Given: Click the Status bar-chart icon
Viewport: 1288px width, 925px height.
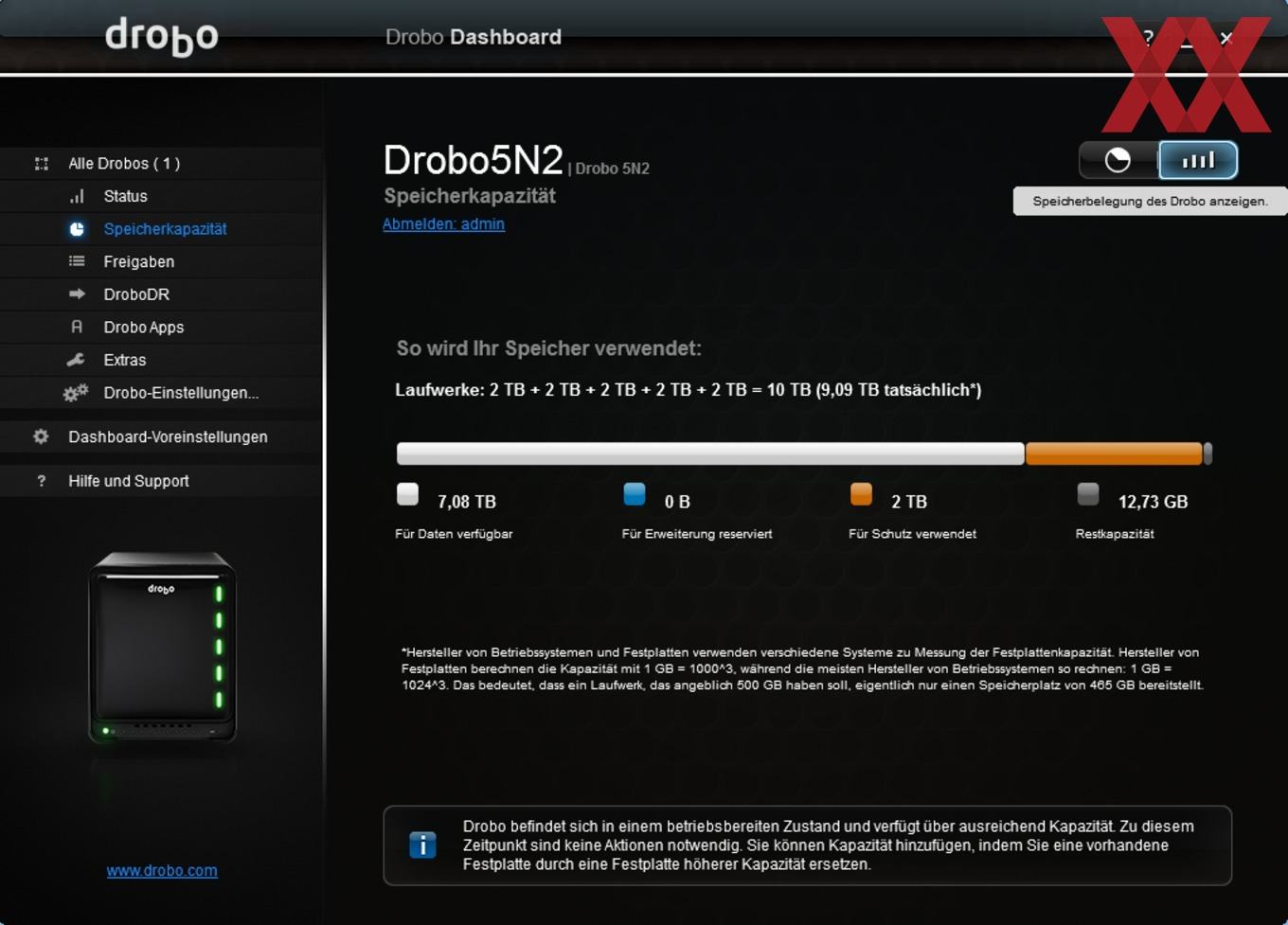Looking at the screenshot, I should tap(77, 196).
